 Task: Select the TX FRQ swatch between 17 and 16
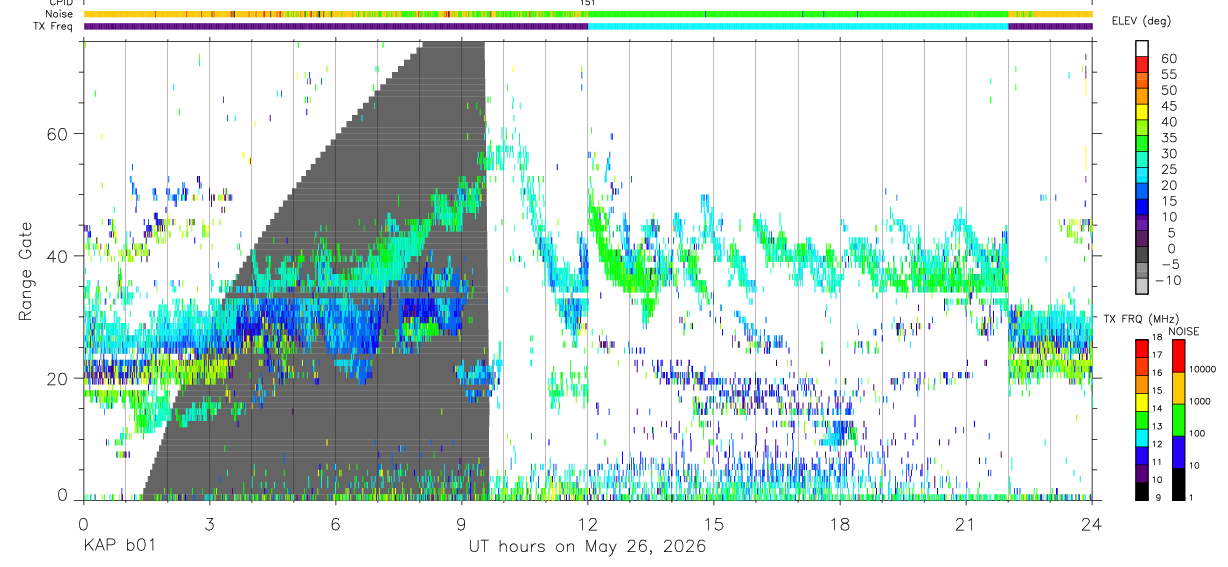pos(1142,366)
